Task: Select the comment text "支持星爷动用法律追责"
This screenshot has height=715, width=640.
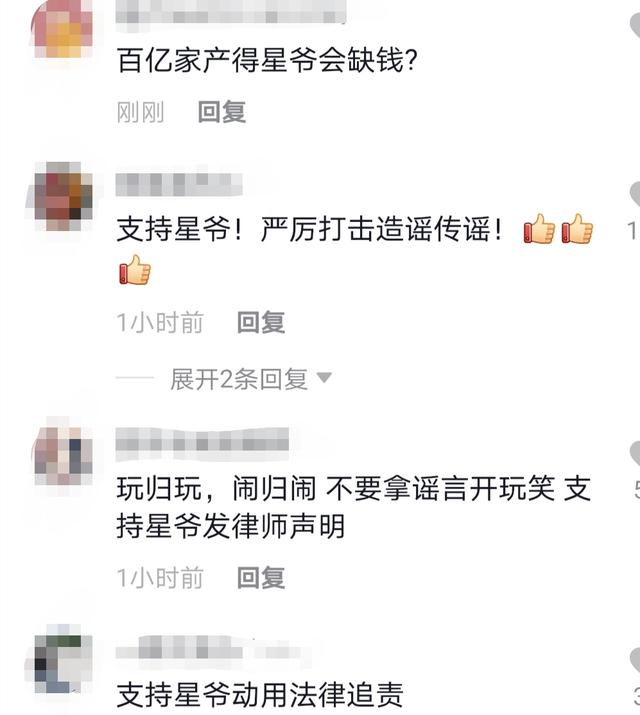Action: click(x=260, y=694)
